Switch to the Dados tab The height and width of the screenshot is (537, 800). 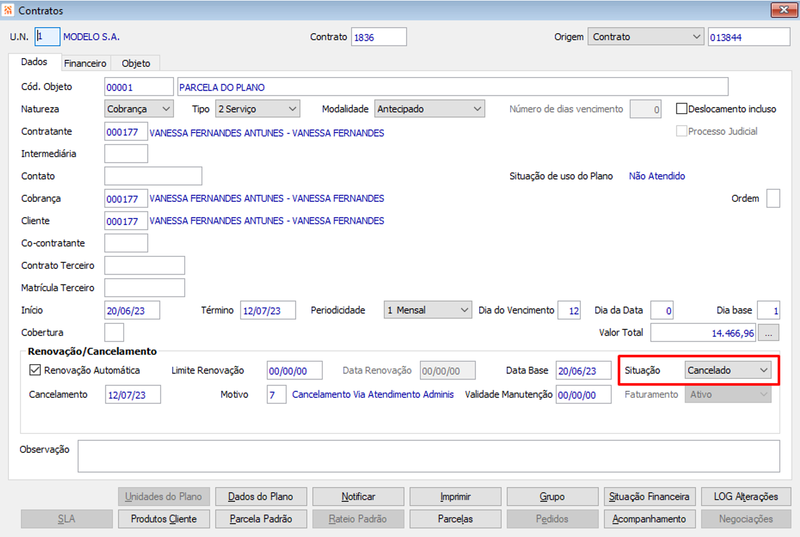tap(34, 62)
